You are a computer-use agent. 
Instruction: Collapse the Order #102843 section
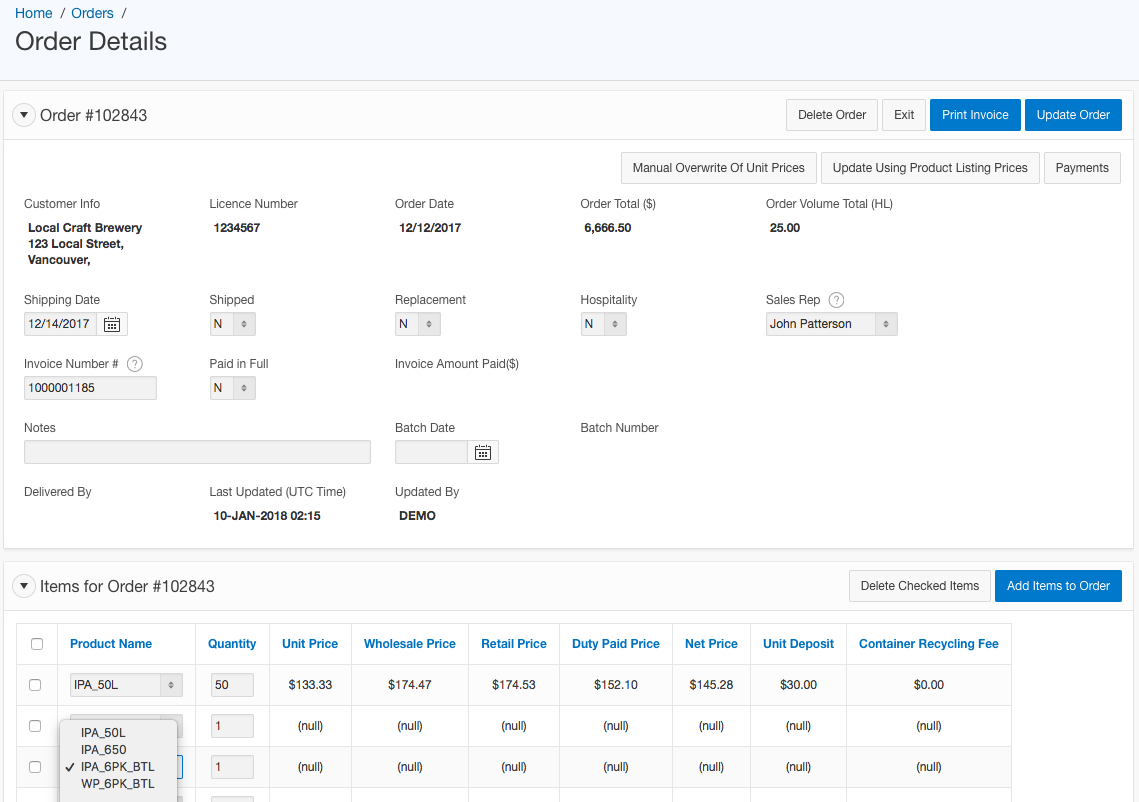click(x=24, y=115)
